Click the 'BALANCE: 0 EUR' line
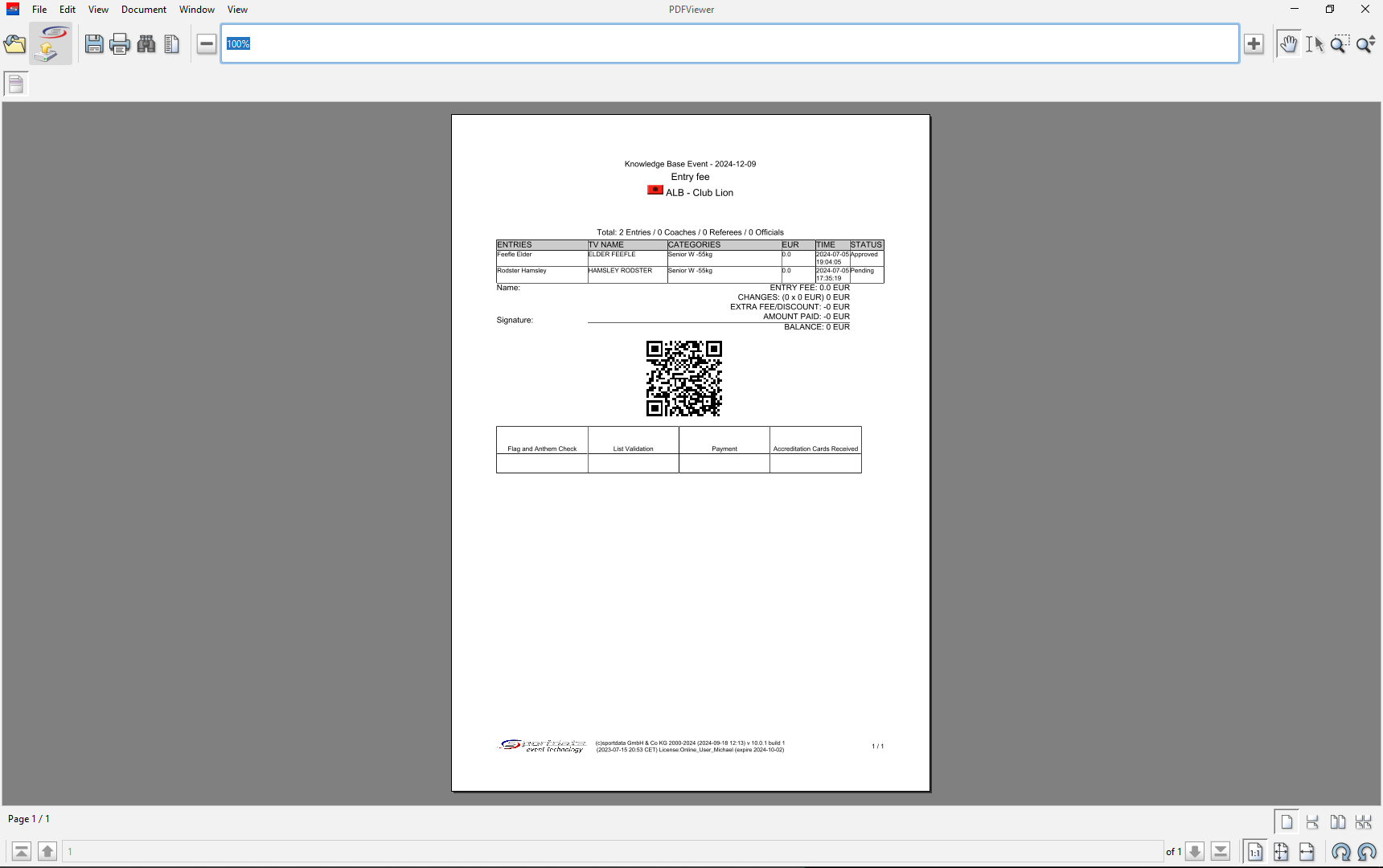This screenshot has height=868, width=1383. 817,327
